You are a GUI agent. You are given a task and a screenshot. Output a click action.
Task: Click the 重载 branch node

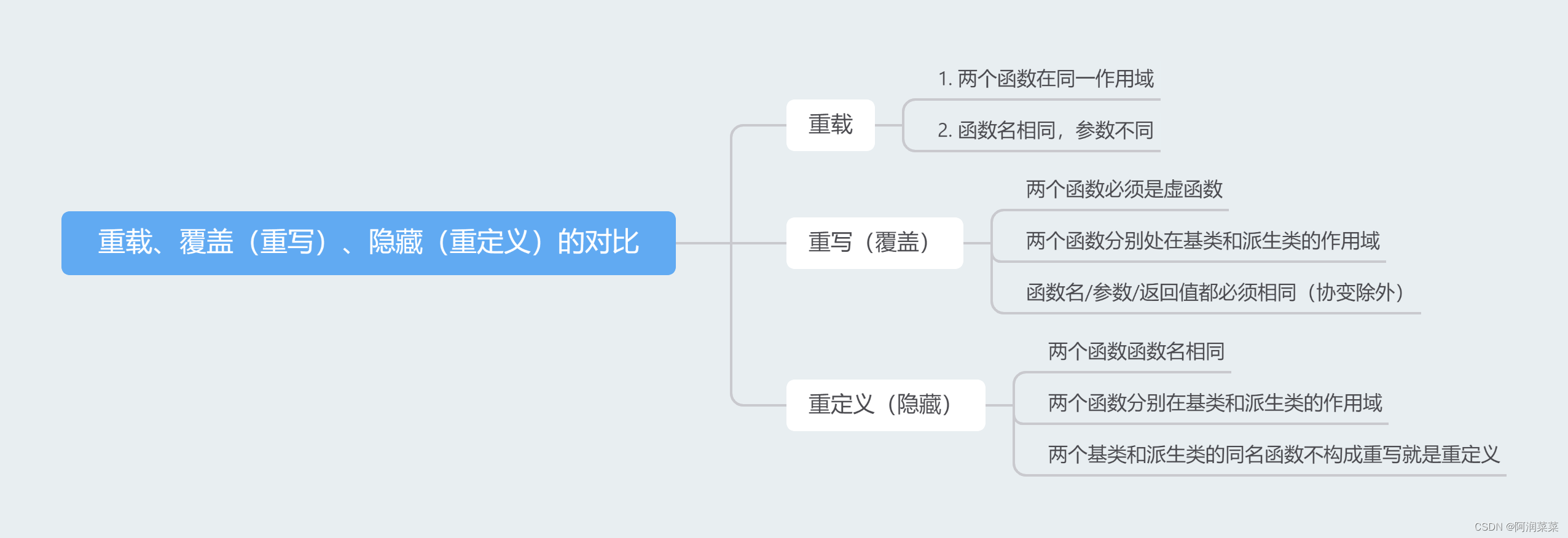[830, 125]
